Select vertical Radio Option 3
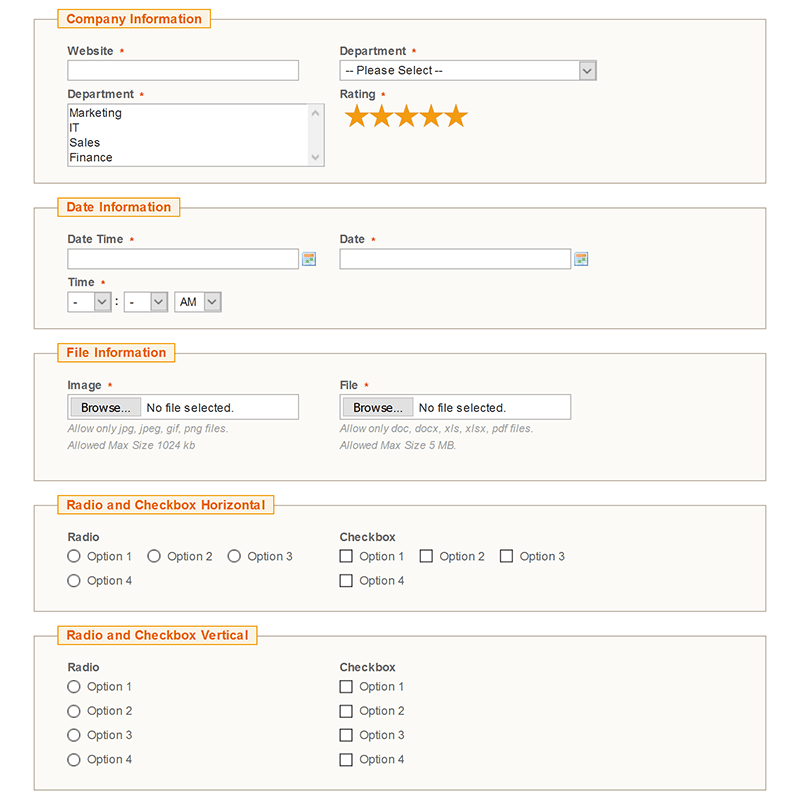This screenshot has height=800, width=800. 74,735
